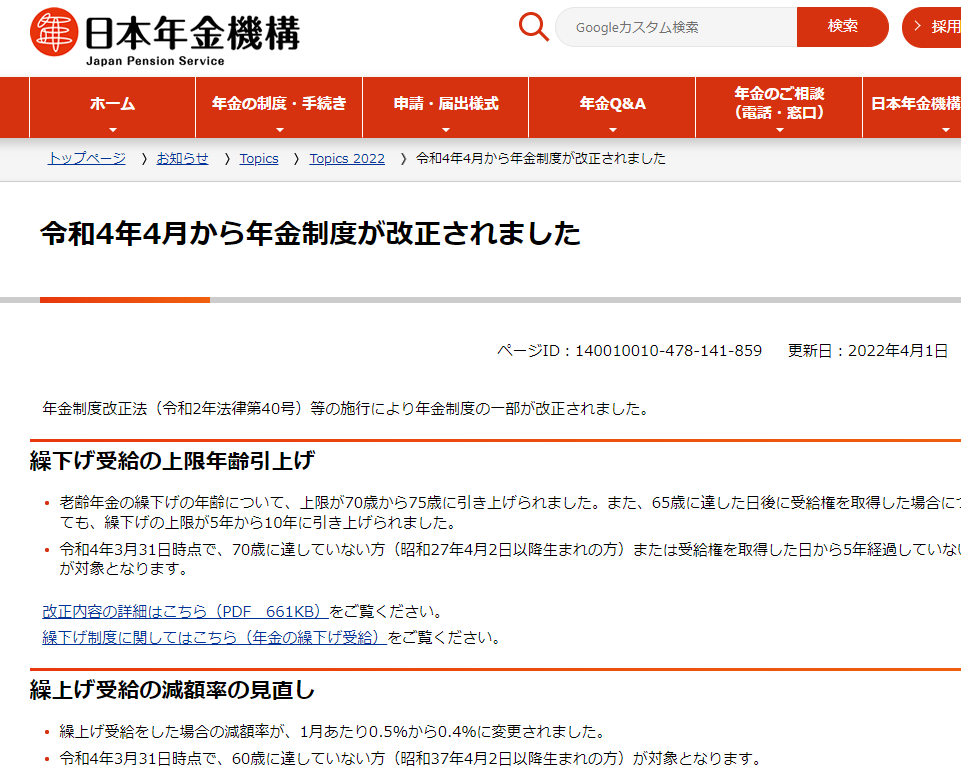Screen dimensions: 961x779
Task: Go to お知らせ breadcrumb link
Action: (x=182, y=159)
